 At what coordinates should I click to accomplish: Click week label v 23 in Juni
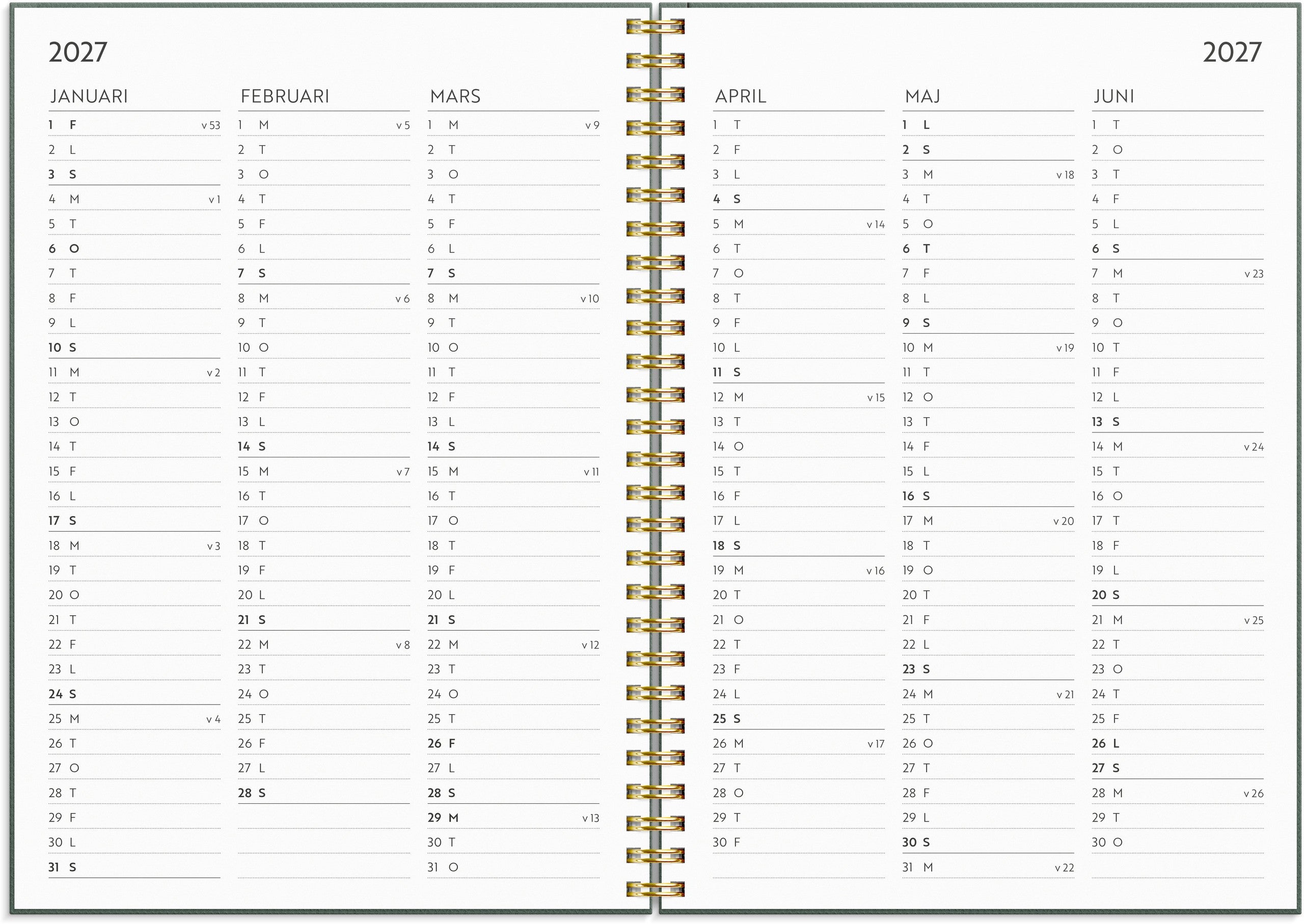pos(1254,274)
